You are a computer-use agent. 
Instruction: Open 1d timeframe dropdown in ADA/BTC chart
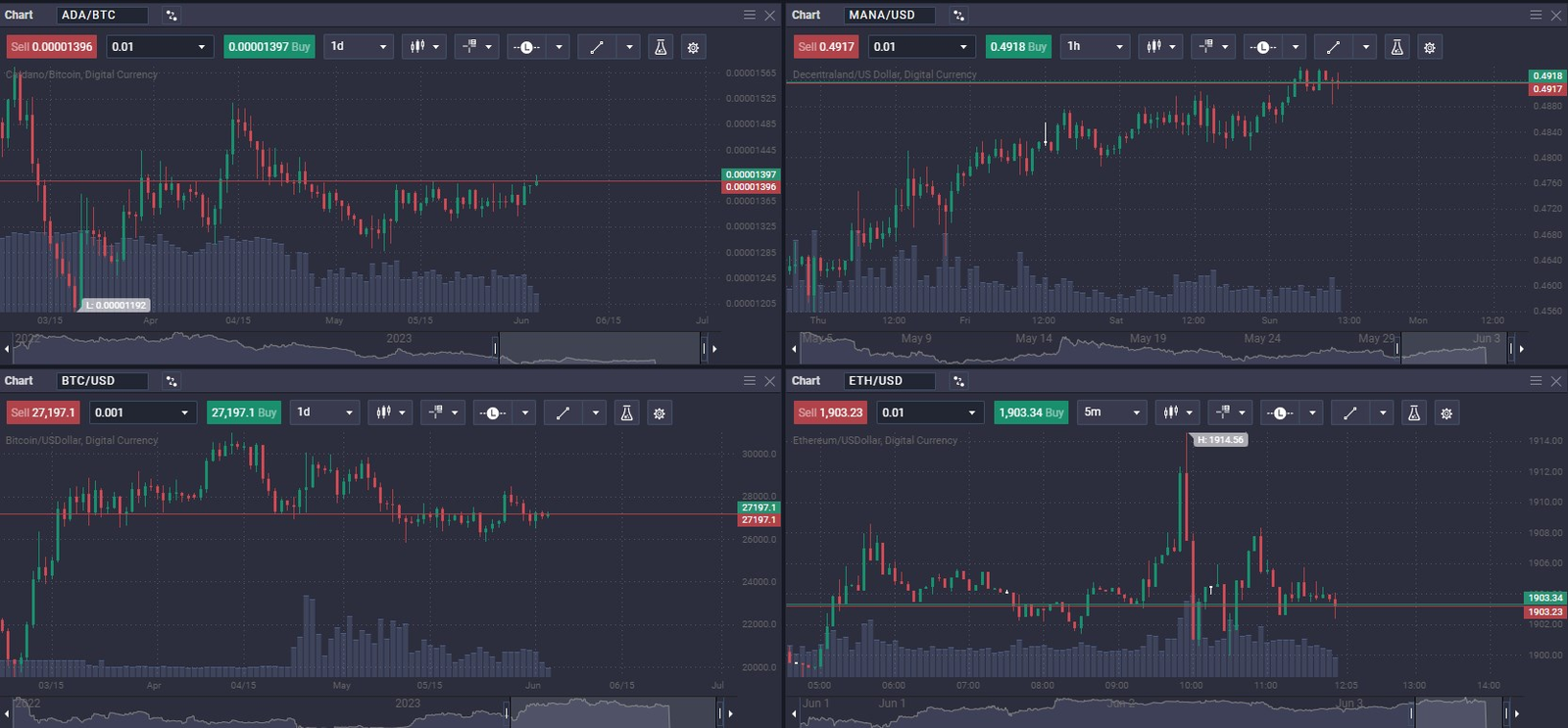[x=359, y=47]
